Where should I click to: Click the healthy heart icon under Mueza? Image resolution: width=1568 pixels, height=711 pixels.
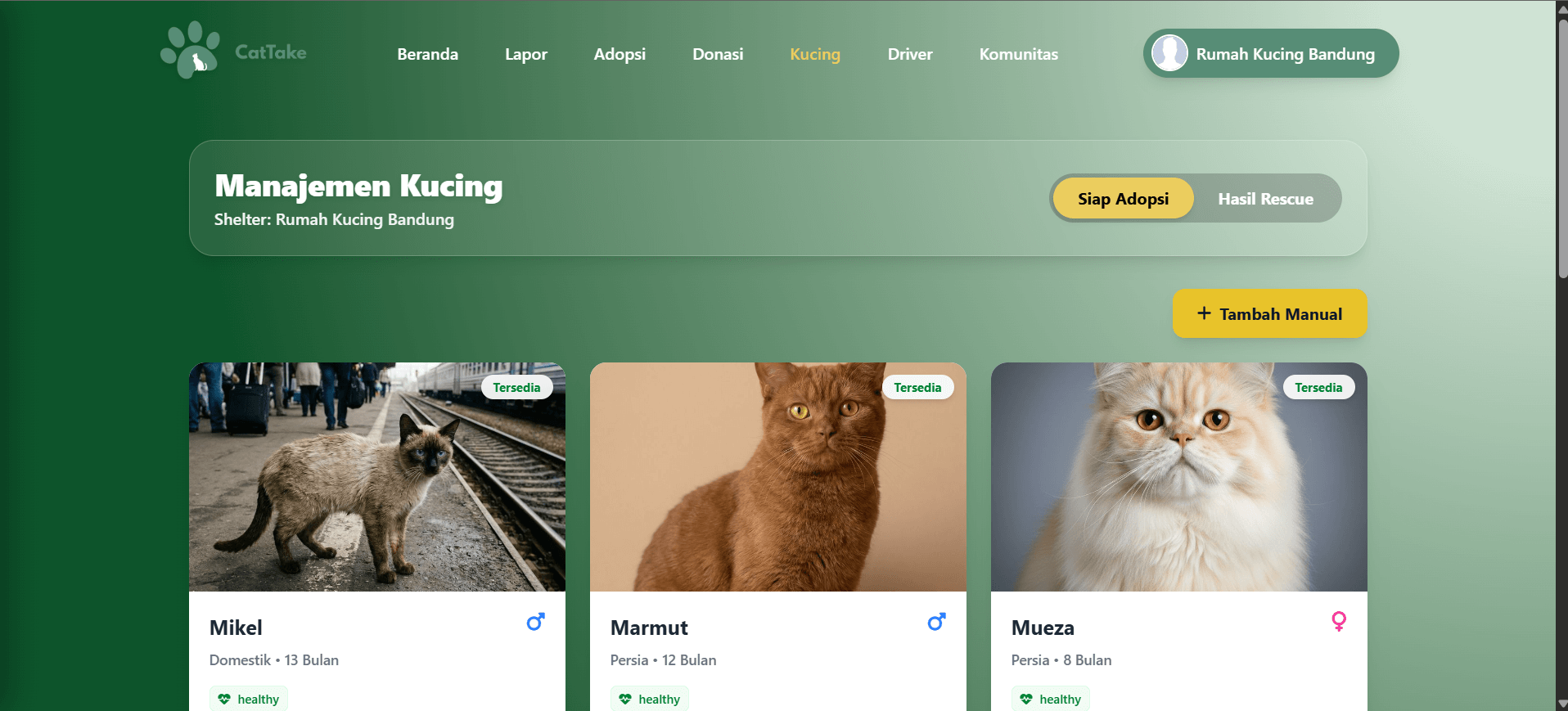(x=1026, y=700)
